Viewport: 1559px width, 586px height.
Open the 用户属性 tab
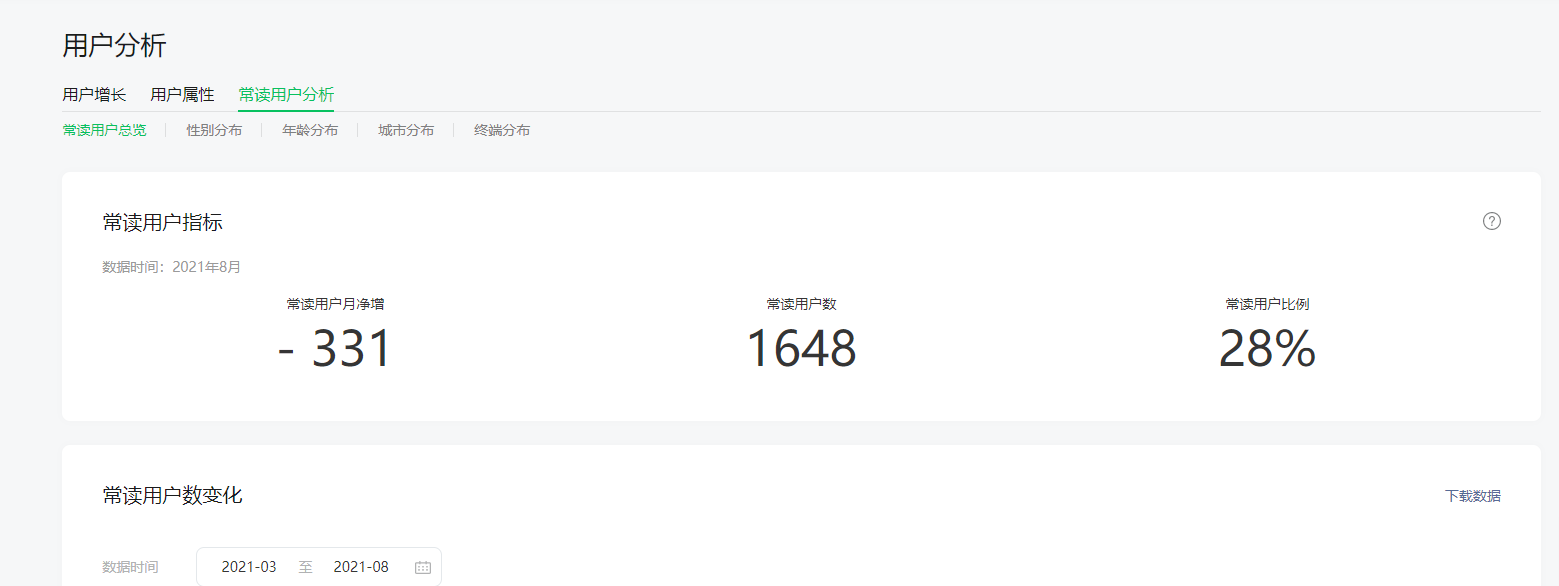click(182, 95)
